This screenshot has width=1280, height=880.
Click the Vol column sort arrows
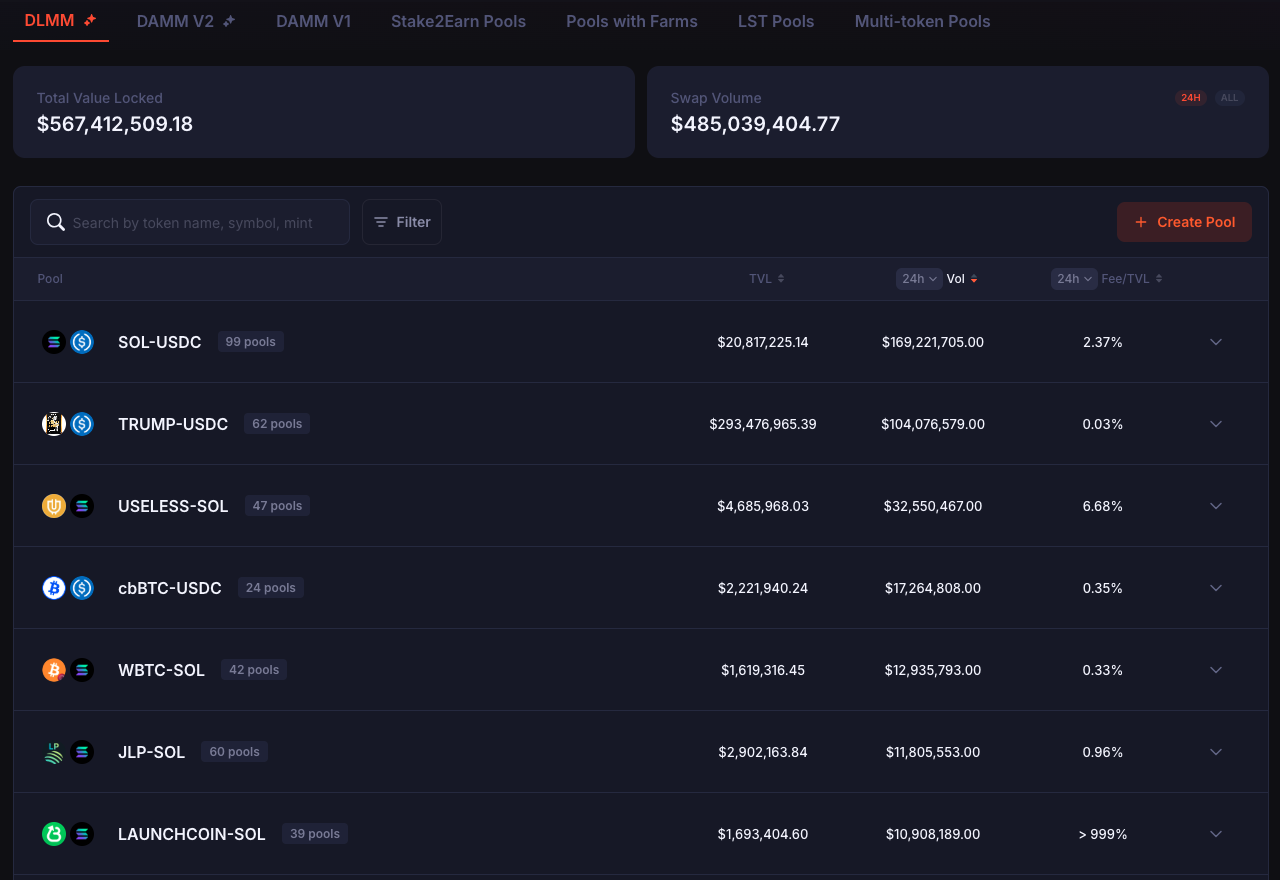click(x=974, y=279)
